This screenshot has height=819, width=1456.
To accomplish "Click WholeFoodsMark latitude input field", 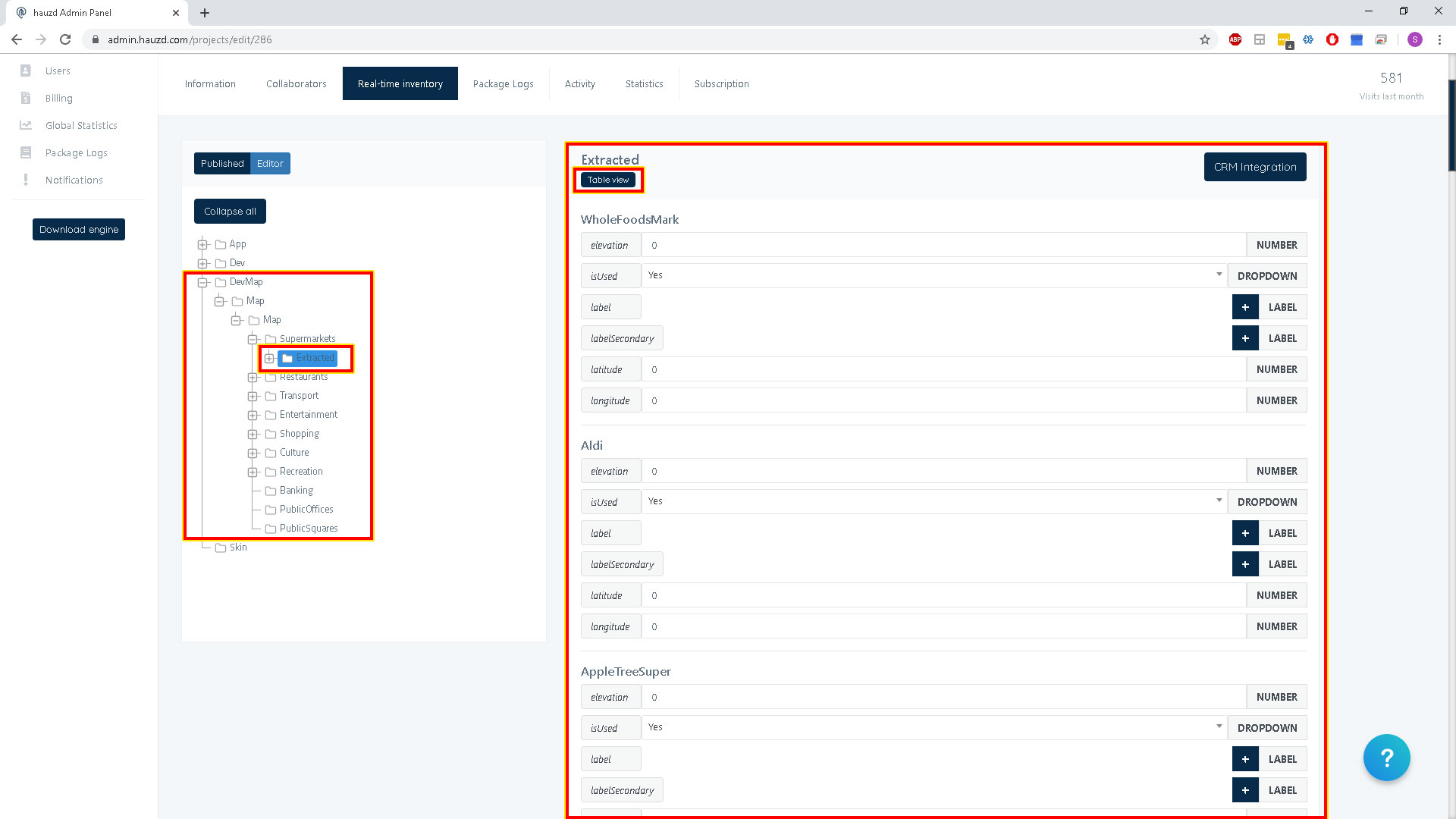I will tap(943, 369).
